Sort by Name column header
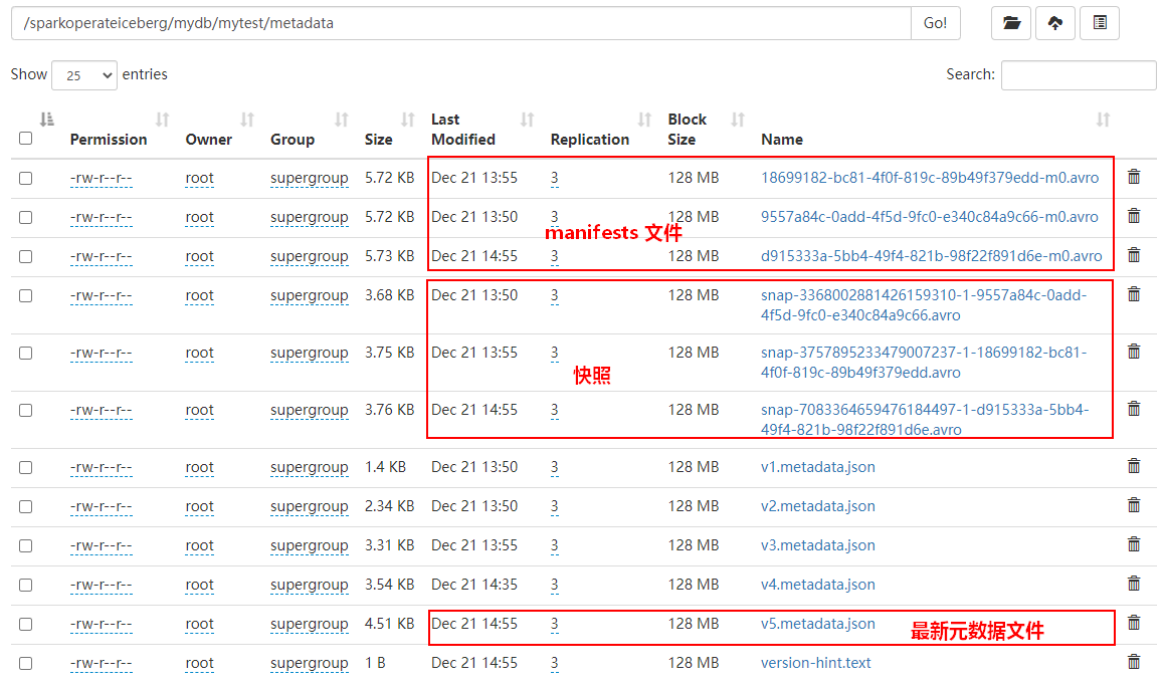The width and height of the screenshot is (1163, 688). [782, 139]
